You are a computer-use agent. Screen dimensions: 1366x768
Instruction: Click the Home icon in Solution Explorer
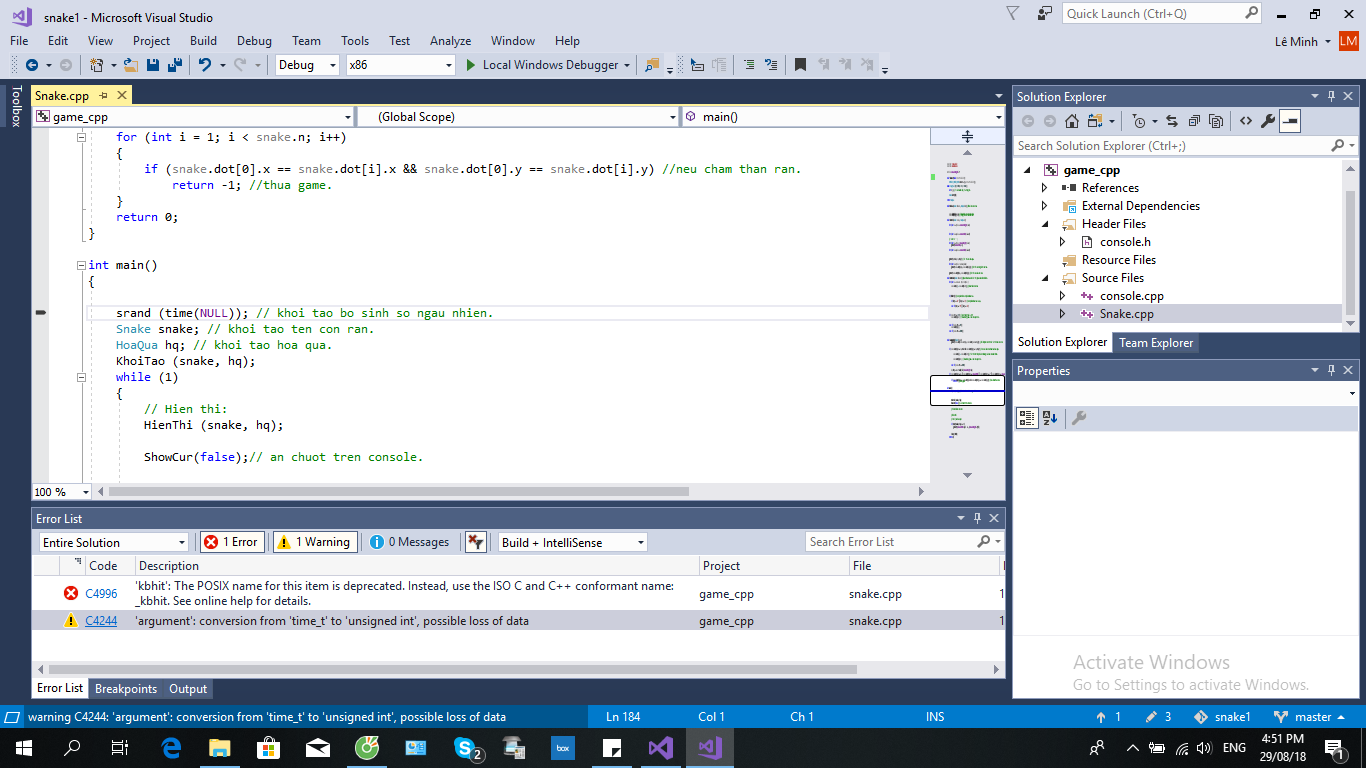coord(1071,121)
